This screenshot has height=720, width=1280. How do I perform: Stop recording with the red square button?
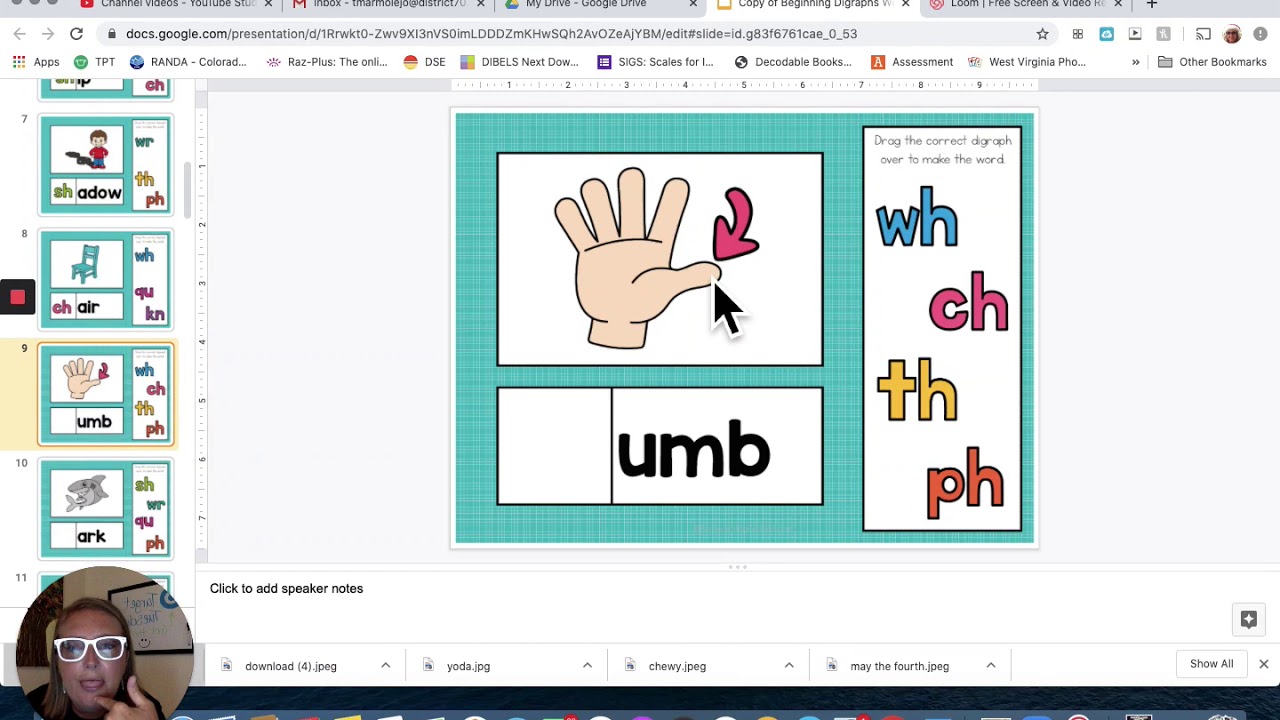[17, 297]
